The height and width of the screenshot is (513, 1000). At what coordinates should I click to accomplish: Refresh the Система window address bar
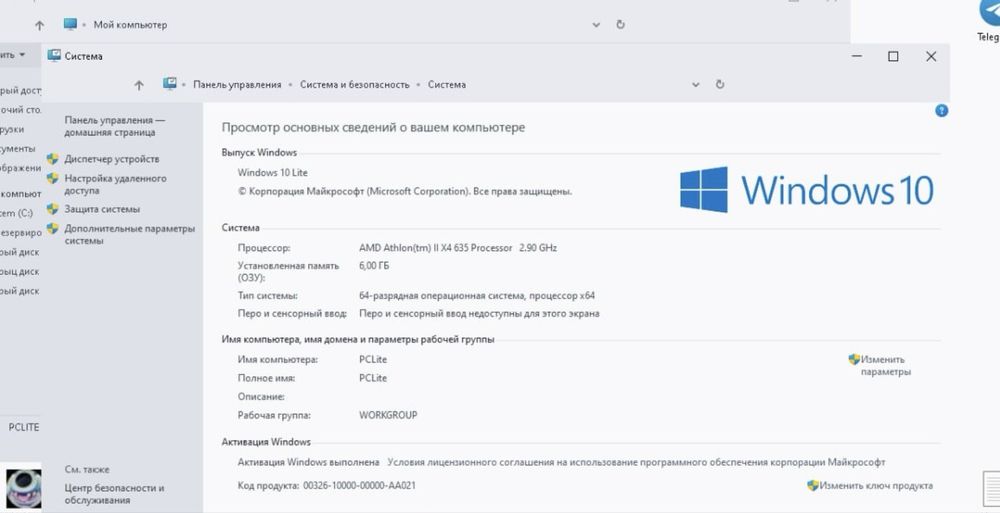(x=720, y=84)
